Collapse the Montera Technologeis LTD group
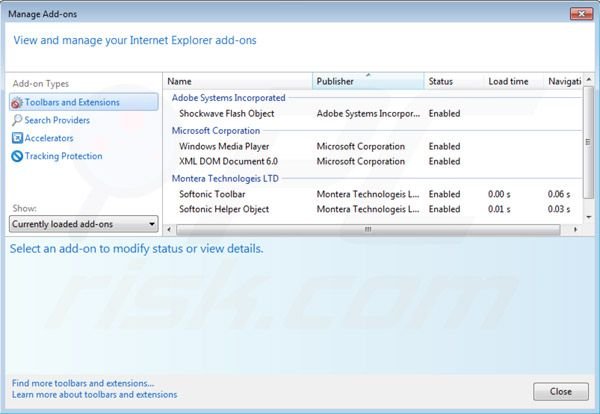The height and width of the screenshot is (414, 600). 225,178
